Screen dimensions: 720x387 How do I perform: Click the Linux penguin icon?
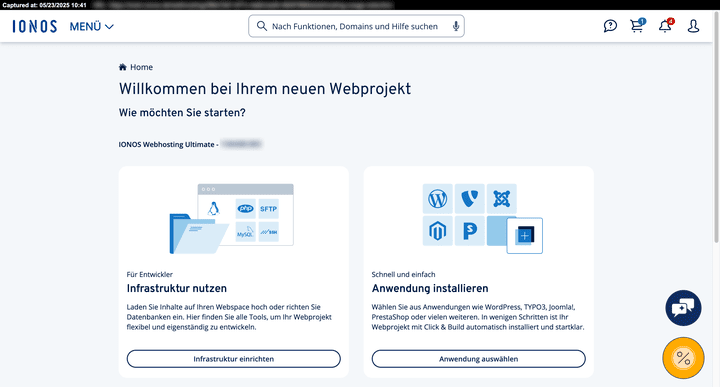tap(213, 209)
